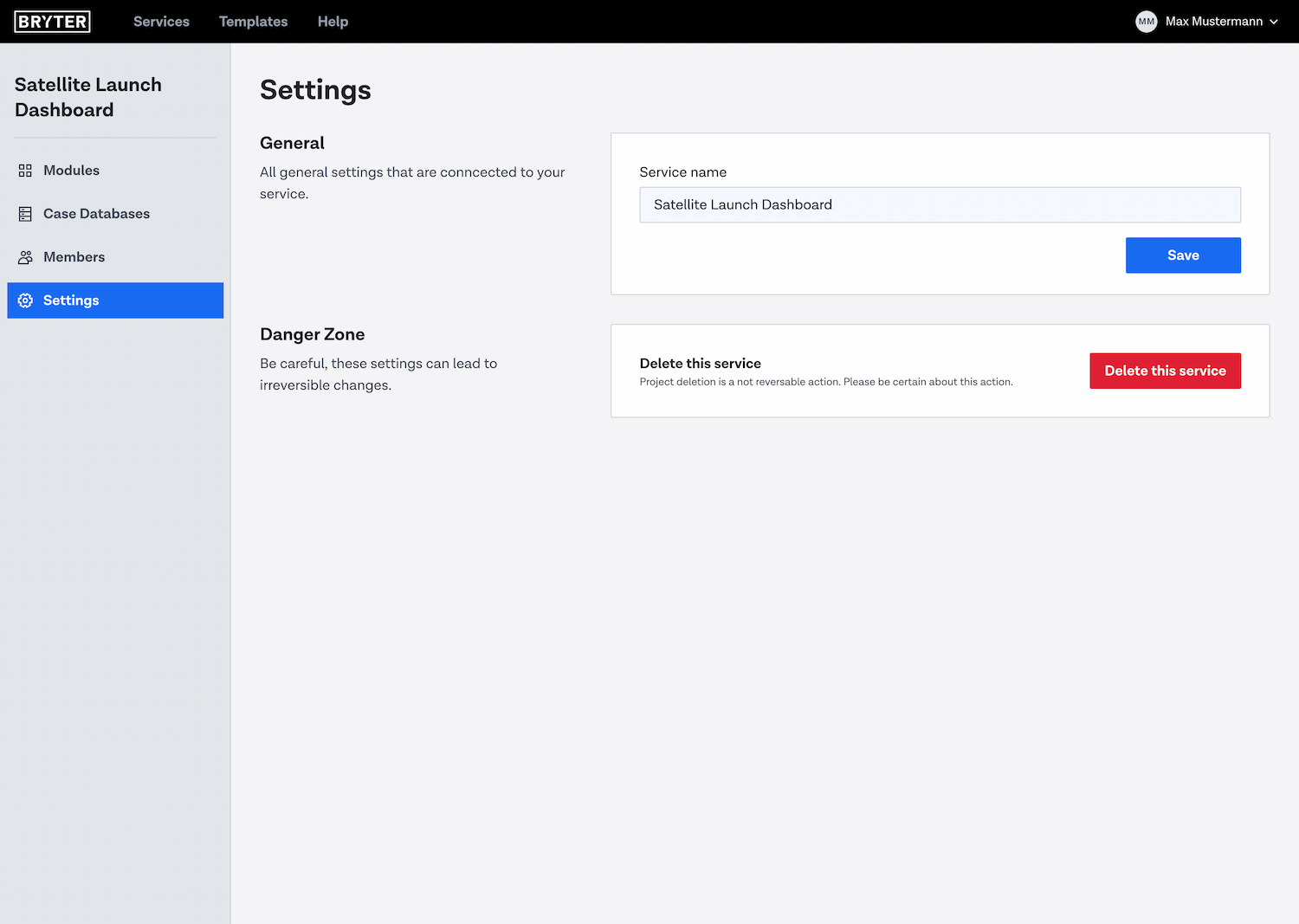The width and height of the screenshot is (1299, 924).
Task: Click the red Delete this service button
Action: (x=1165, y=371)
